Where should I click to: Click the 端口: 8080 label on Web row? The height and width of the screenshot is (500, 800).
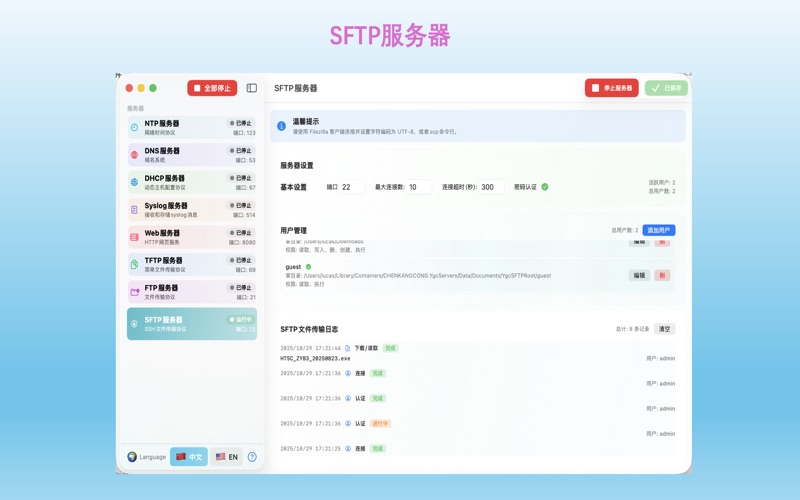point(242,242)
